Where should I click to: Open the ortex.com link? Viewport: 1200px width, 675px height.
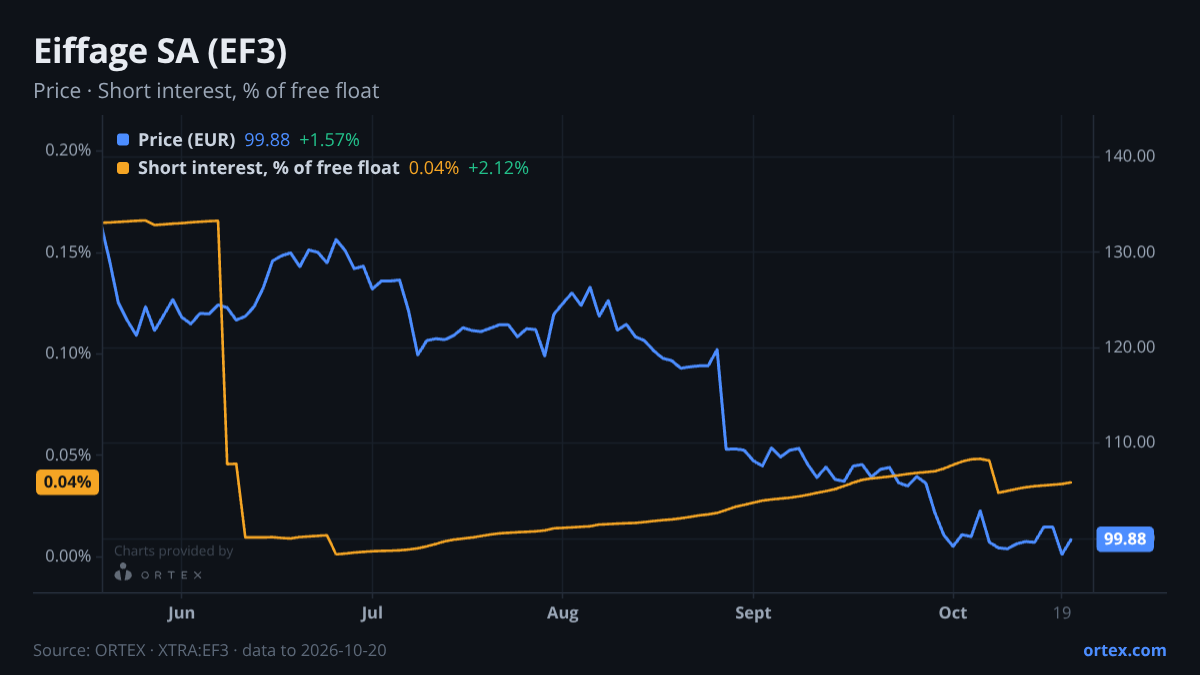(1125, 650)
